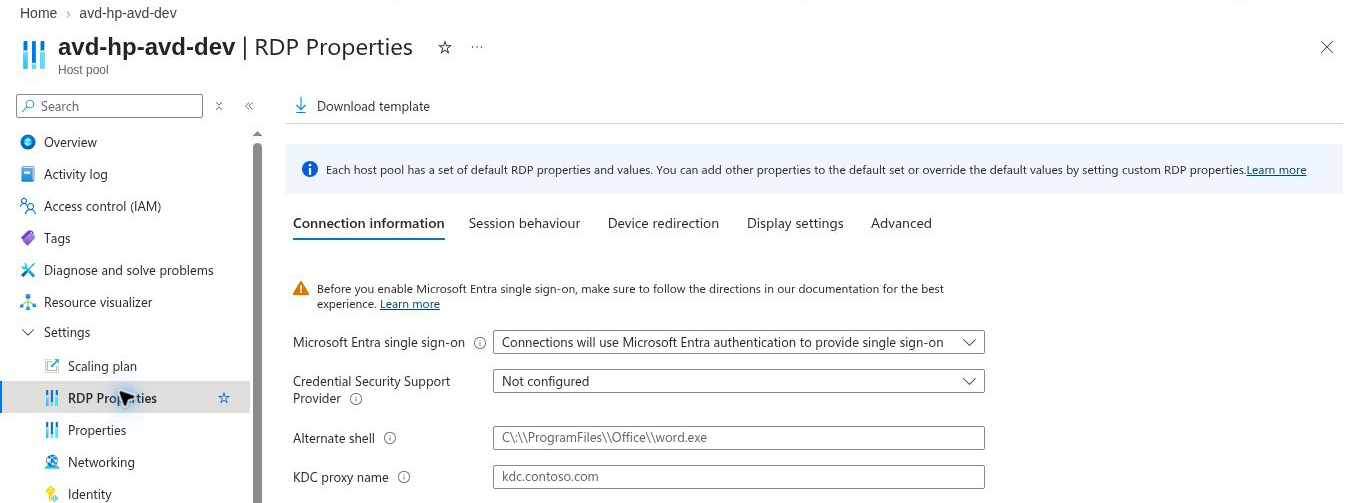The width and height of the screenshot is (1363, 503).
Task: Open Resource visualizer menu item
Action: point(98,302)
